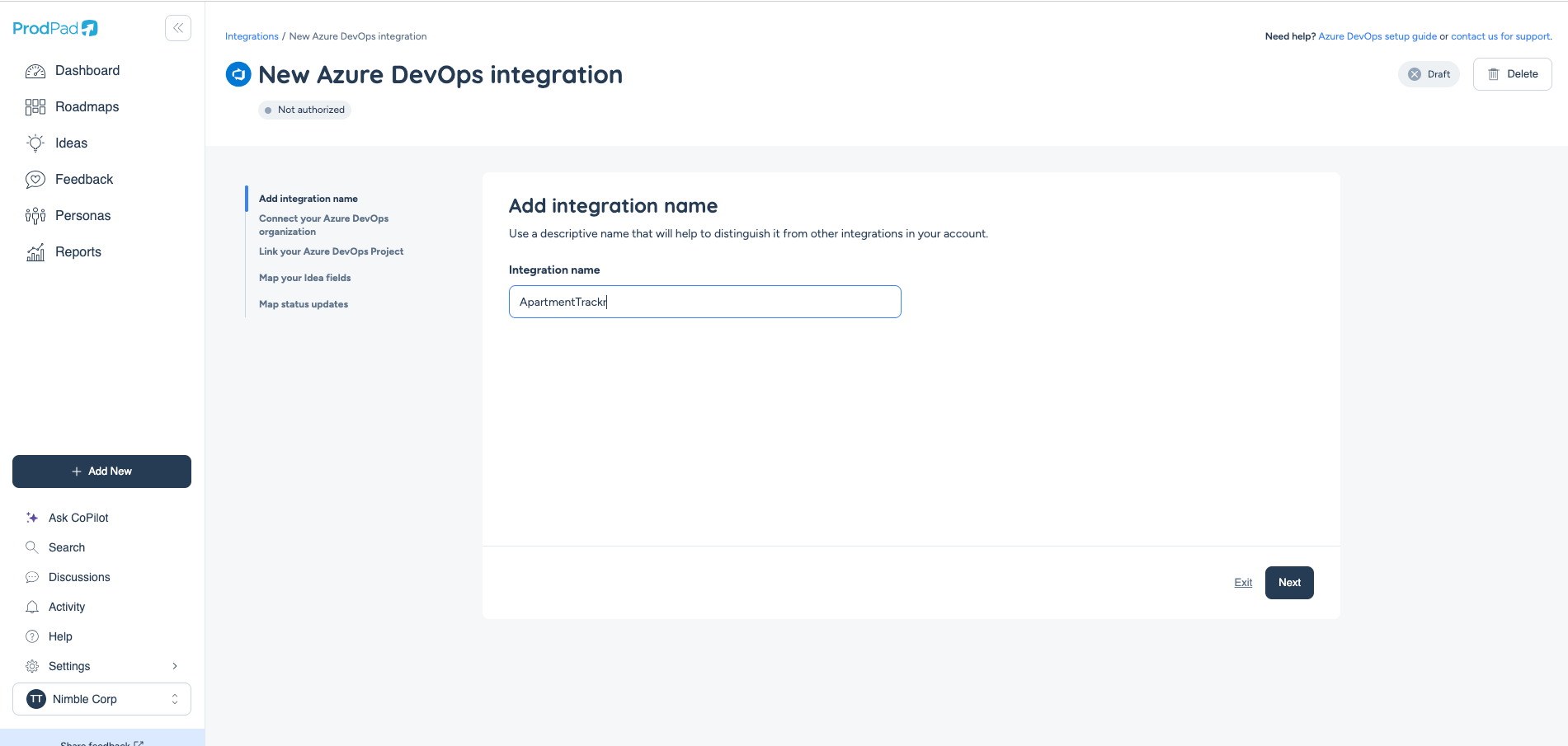The height and width of the screenshot is (746, 1568).
Task: Select the Map status updates step
Action: (x=304, y=304)
